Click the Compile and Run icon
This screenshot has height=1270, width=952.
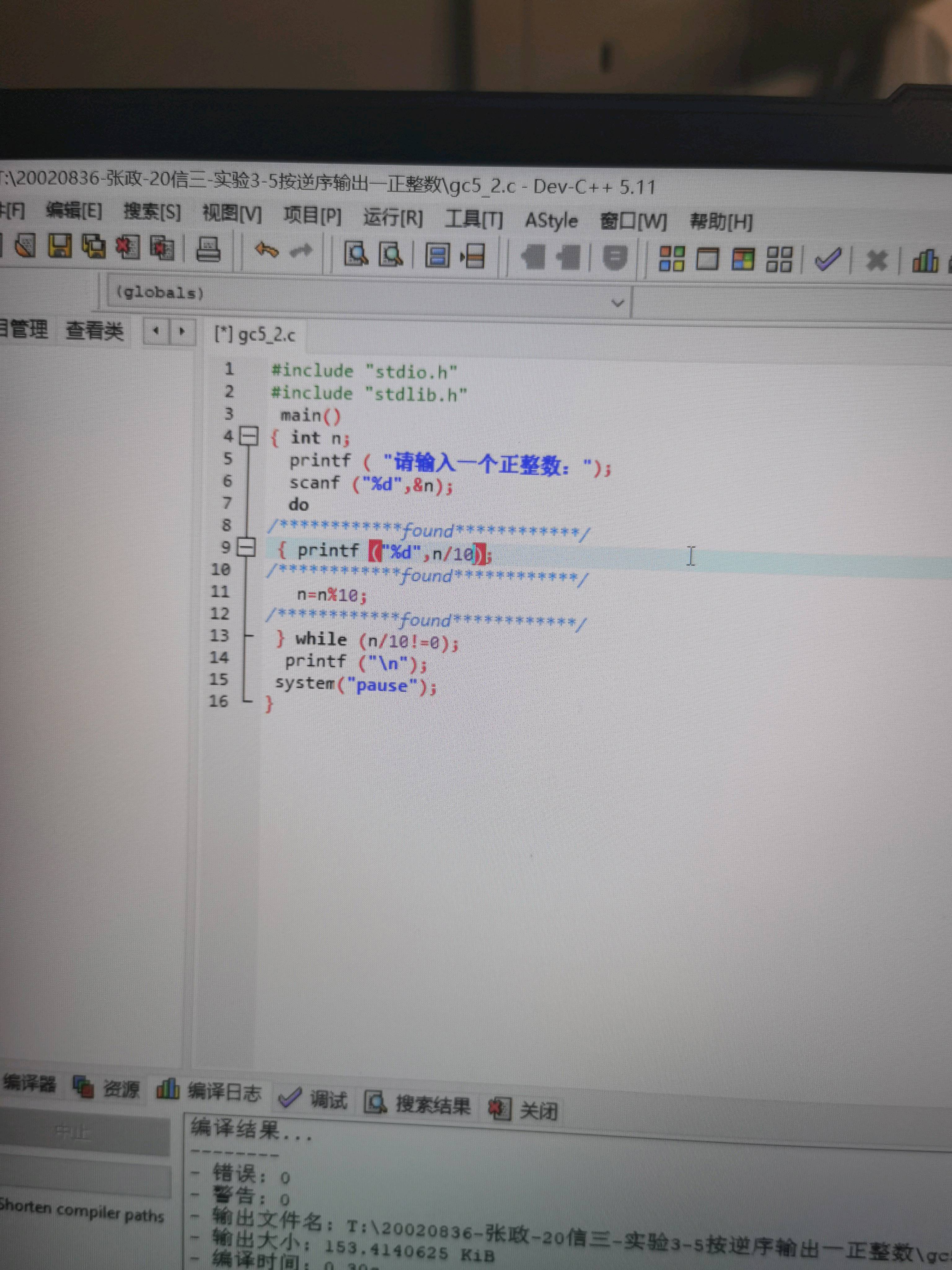tap(743, 260)
